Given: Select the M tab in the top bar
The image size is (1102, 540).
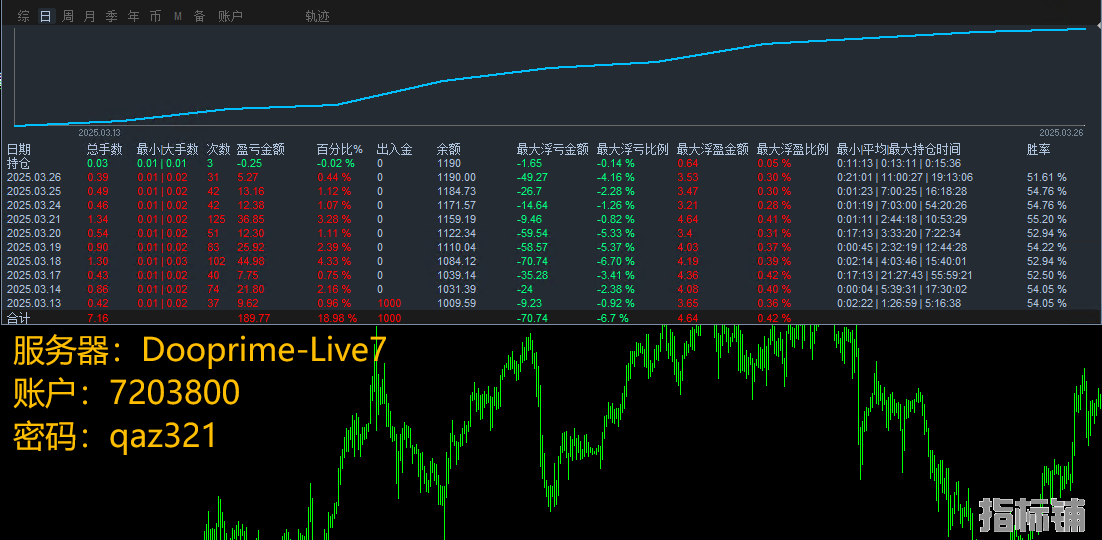Looking at the screenshot, I should click(x=177, y=17).
